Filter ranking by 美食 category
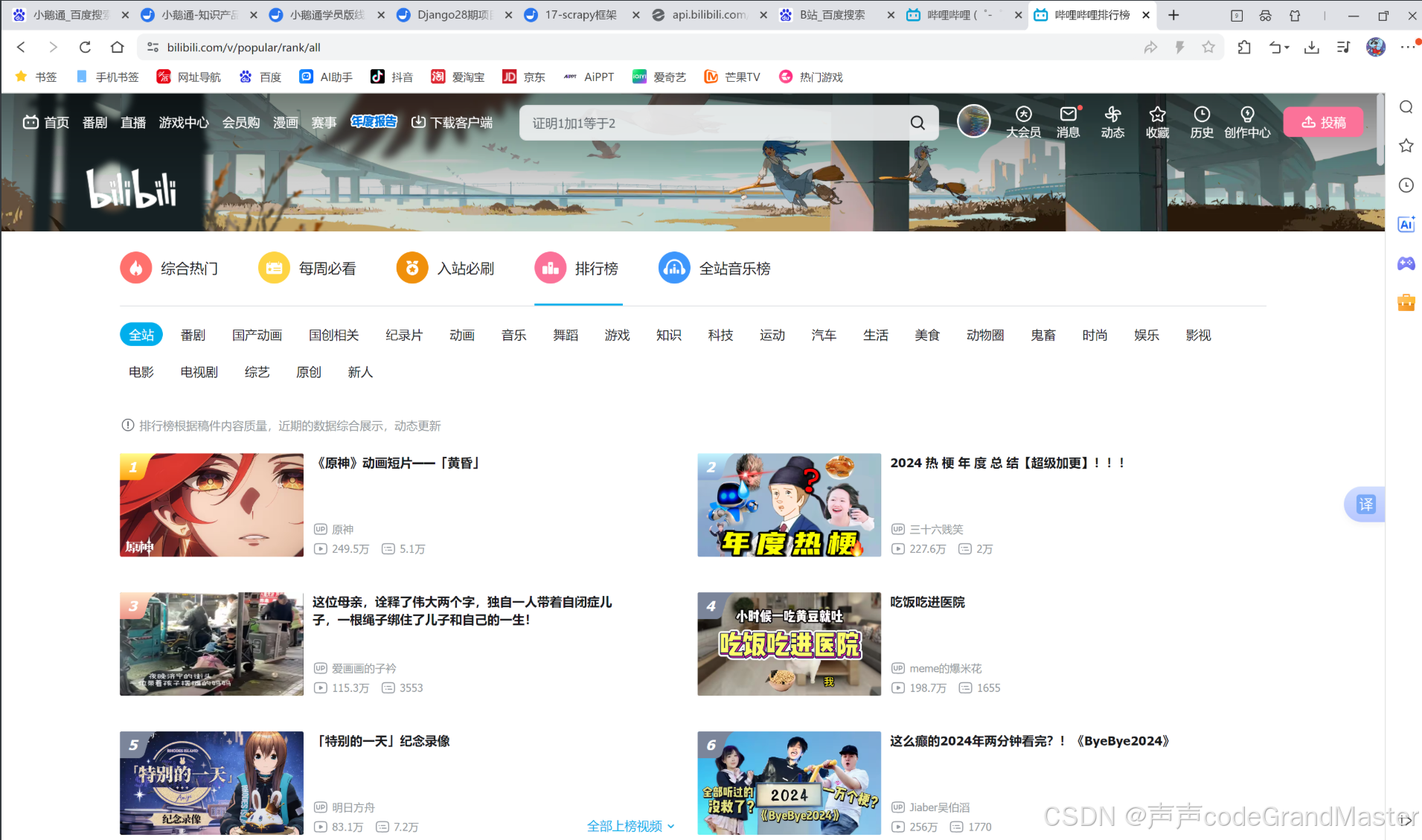The width and height of the screenshot is (1422, 840). 927,335
